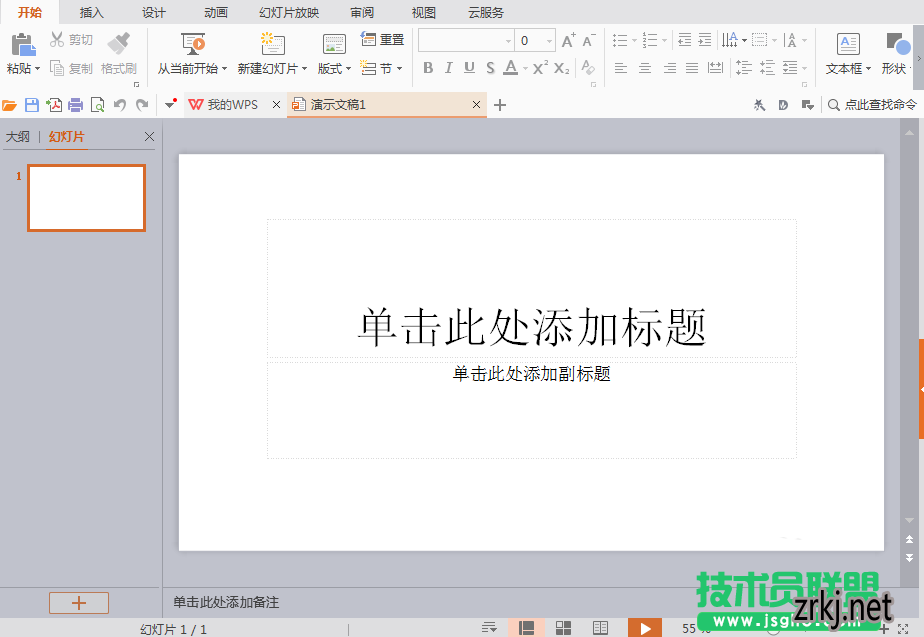Start slideshow from current slide icon
The width and height of the screenshot is (924, 637).
click(193, 44)
